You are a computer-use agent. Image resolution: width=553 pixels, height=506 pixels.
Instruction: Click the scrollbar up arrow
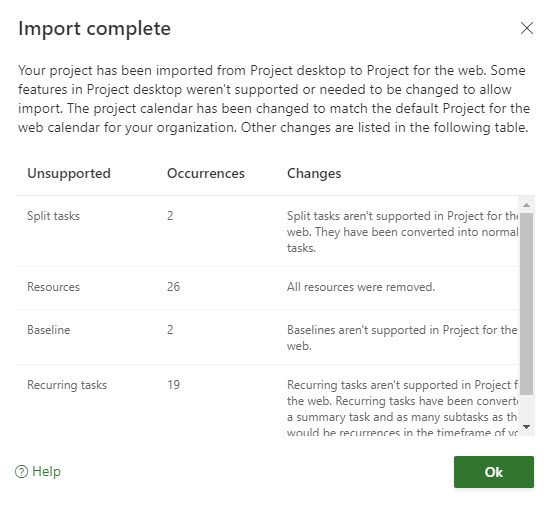[x=526, y=205]
